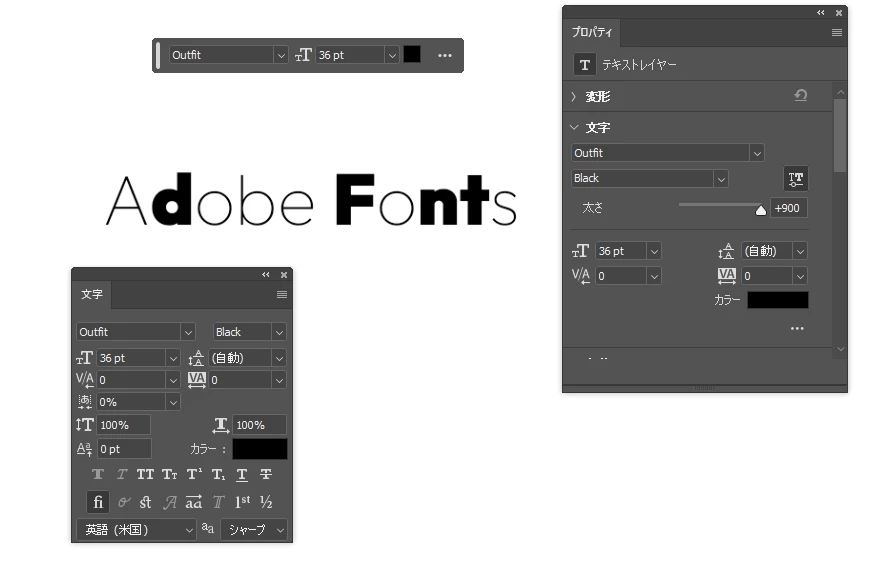Select the 文字 tab in Character panel
The height and width of the screenshot is (562, 886).
point(92,294)
